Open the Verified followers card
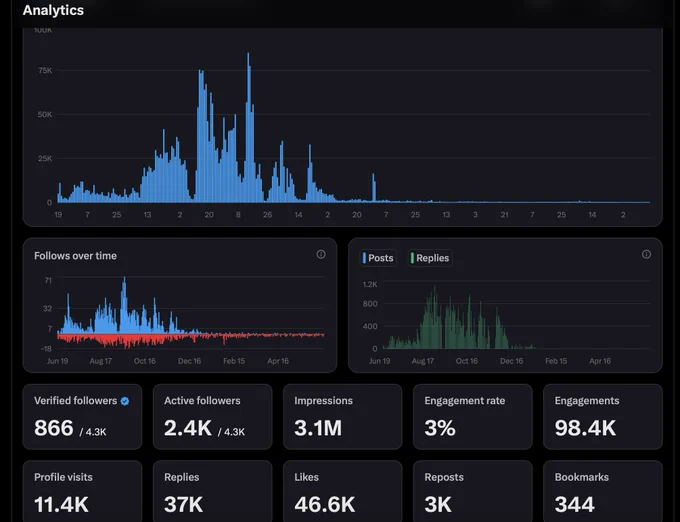Viewport: 680px width, 522px height. (x=82, y=417)
